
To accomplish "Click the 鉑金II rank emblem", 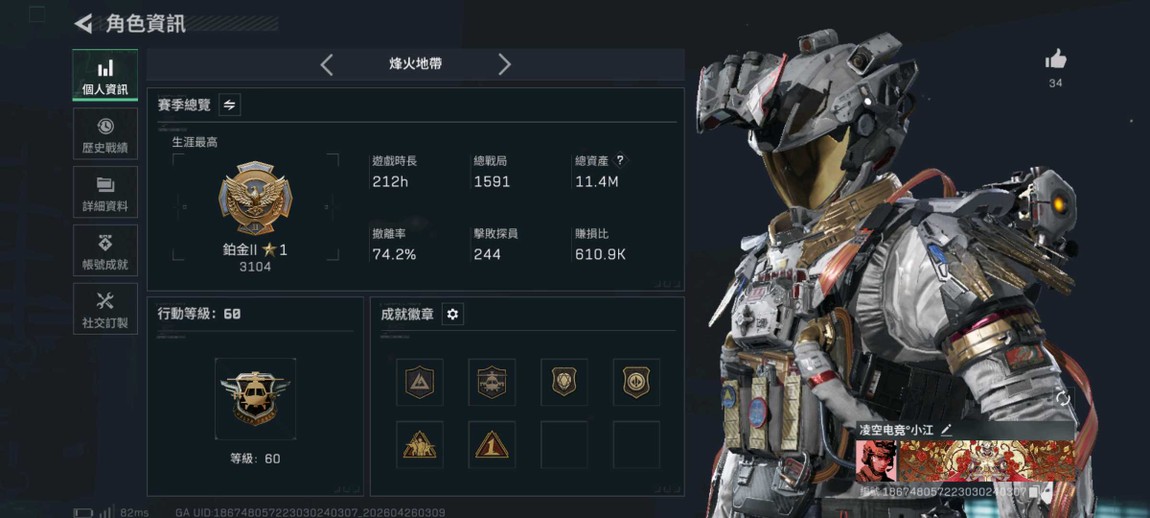I will 255,198.
